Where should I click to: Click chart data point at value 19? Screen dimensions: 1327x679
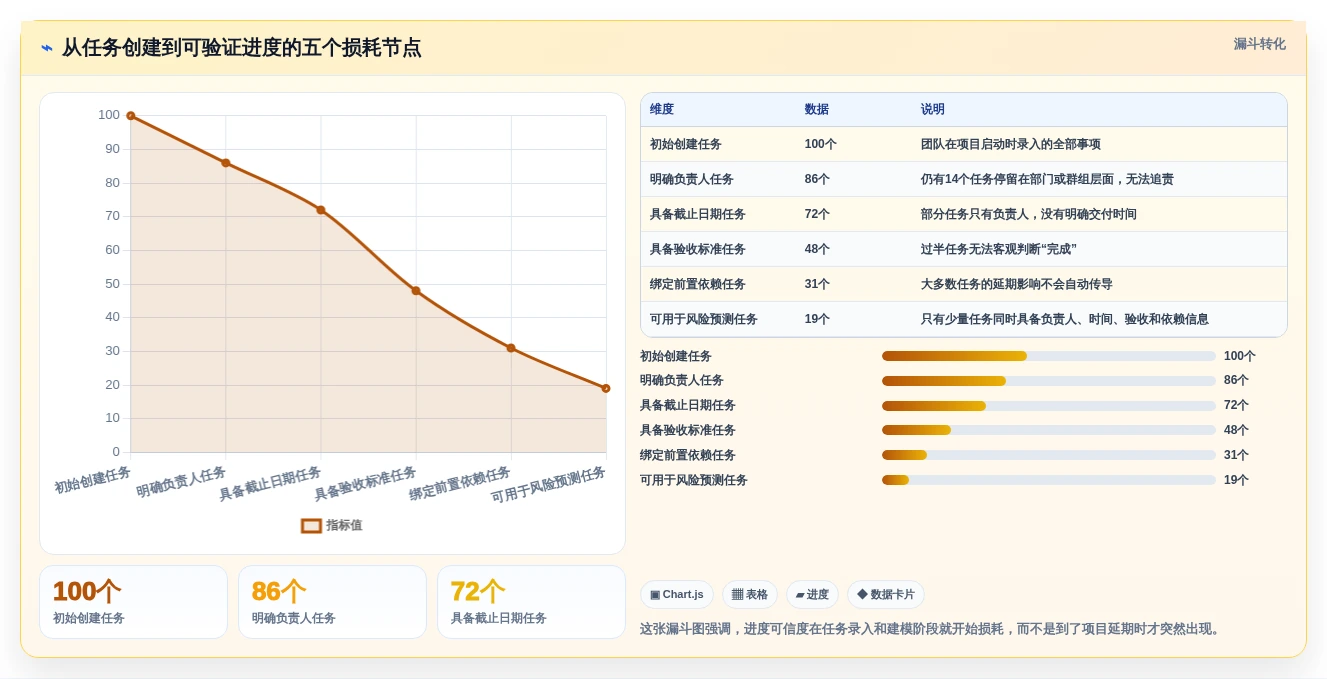pyautogui.click(x=606, y=388)
